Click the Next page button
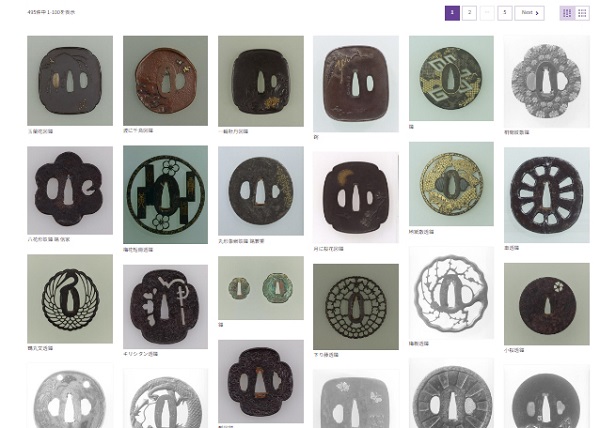600x428 pixels. 530,13
